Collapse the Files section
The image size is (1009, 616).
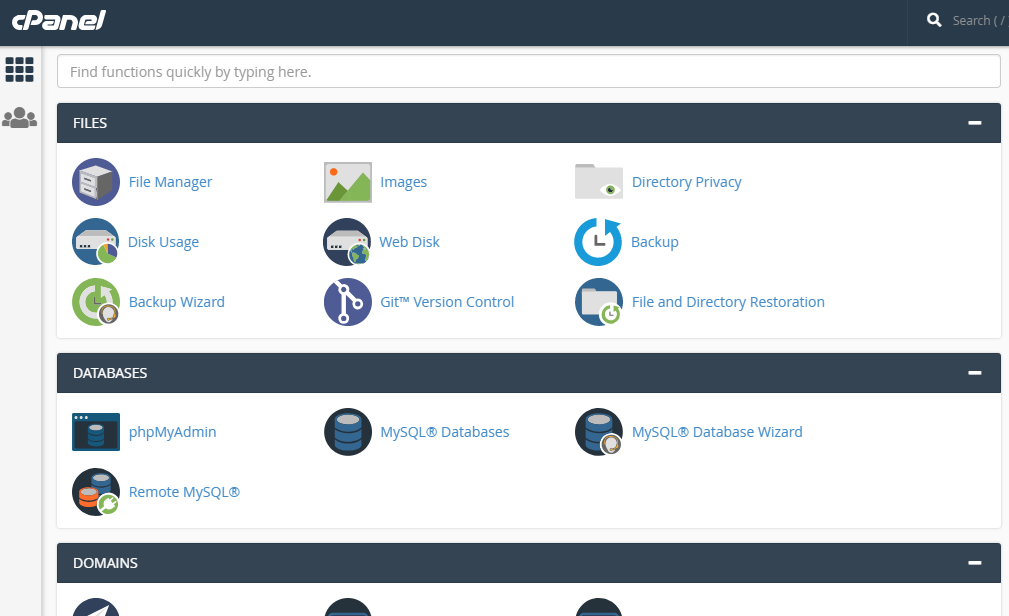coord(974,123)
